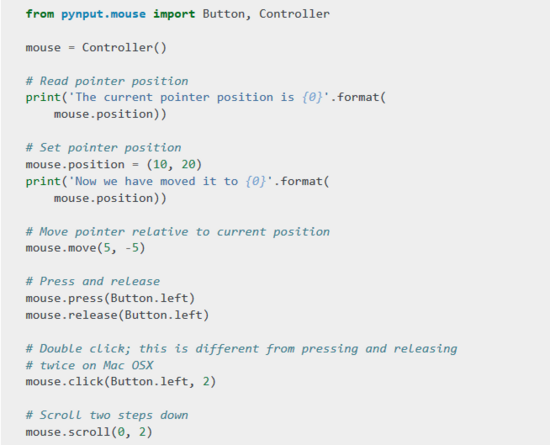Click the number 20 in position tuple
Screen dimensions: 550x445
coord(188,164)
